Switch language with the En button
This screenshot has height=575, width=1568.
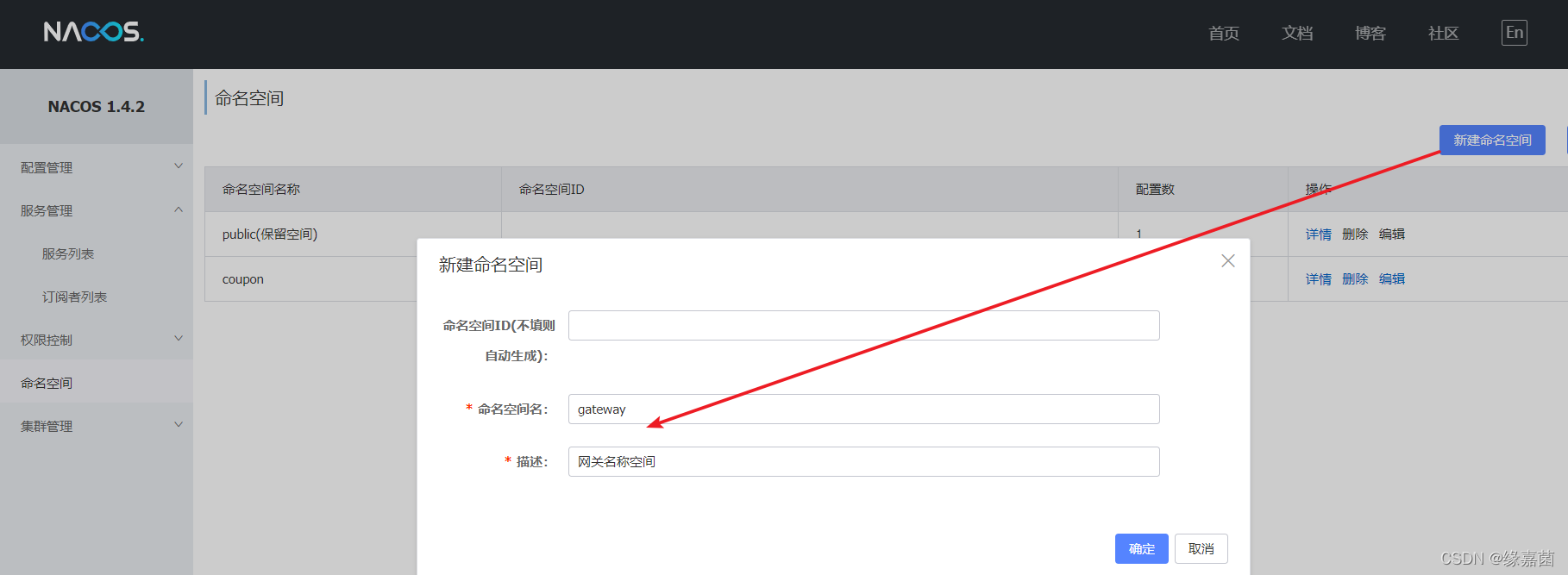pyautogui.click(x=1514, y=33)
